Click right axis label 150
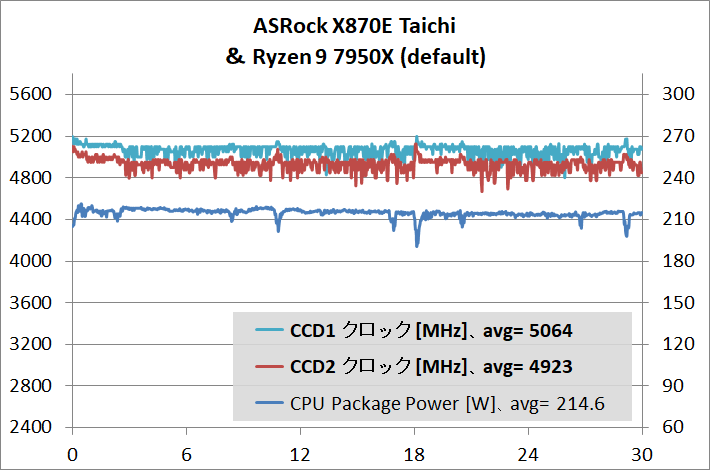This screenshot has width=710, height=470. click(x=678, y=302)
